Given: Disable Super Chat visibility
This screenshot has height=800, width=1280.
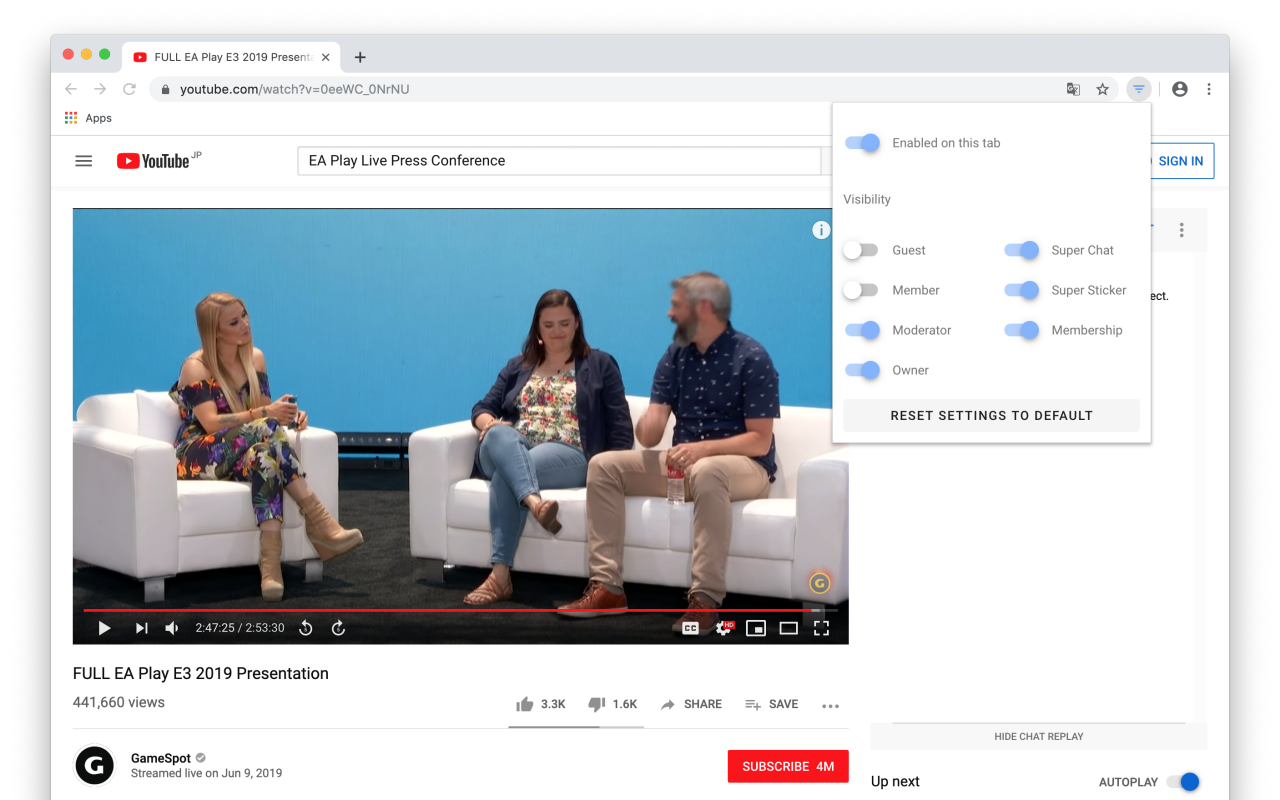Looking at the screenshot, I should tap(1021, 250).
